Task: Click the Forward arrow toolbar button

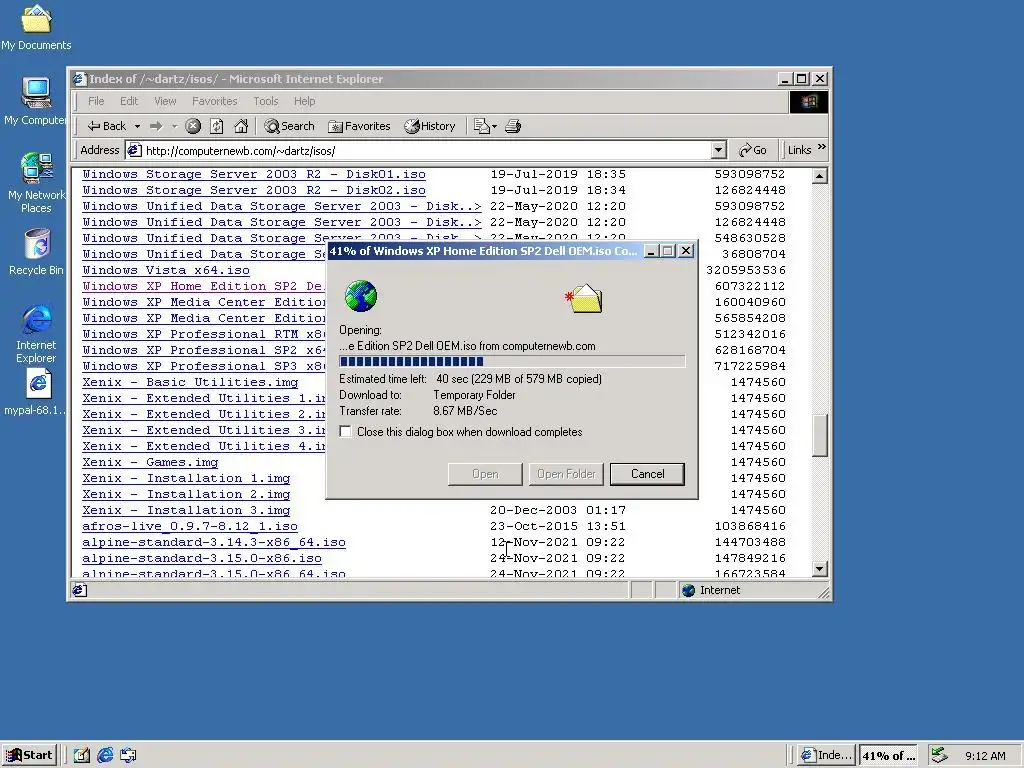Action: pyautogui.click(x=156, y=126)
